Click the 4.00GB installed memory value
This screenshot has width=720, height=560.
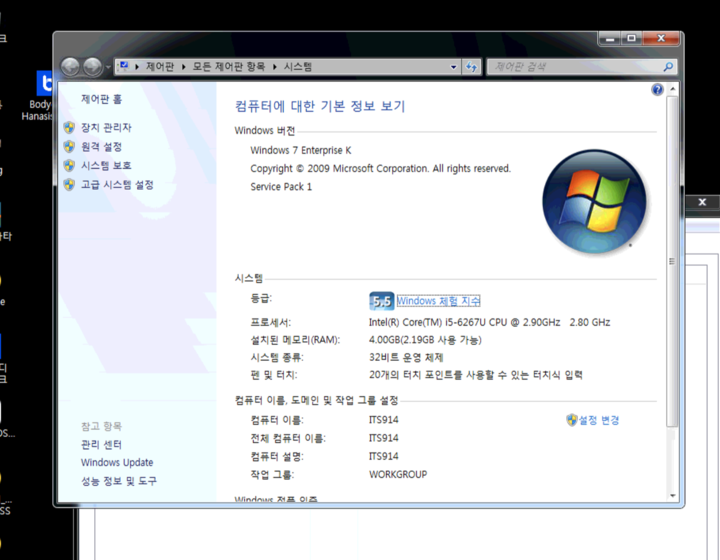(425, 340)
